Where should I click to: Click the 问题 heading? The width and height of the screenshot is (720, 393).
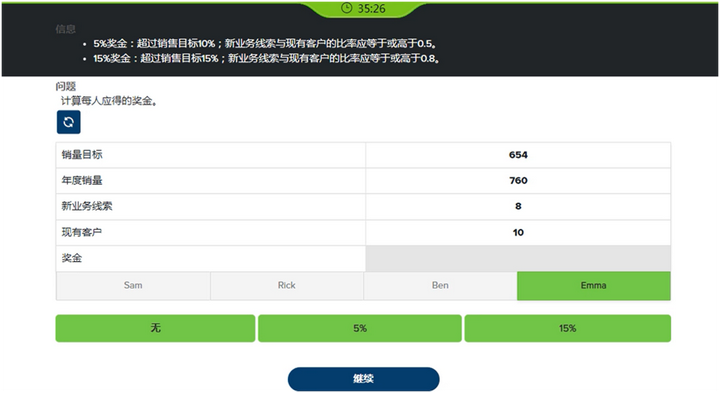coord(66,86)
